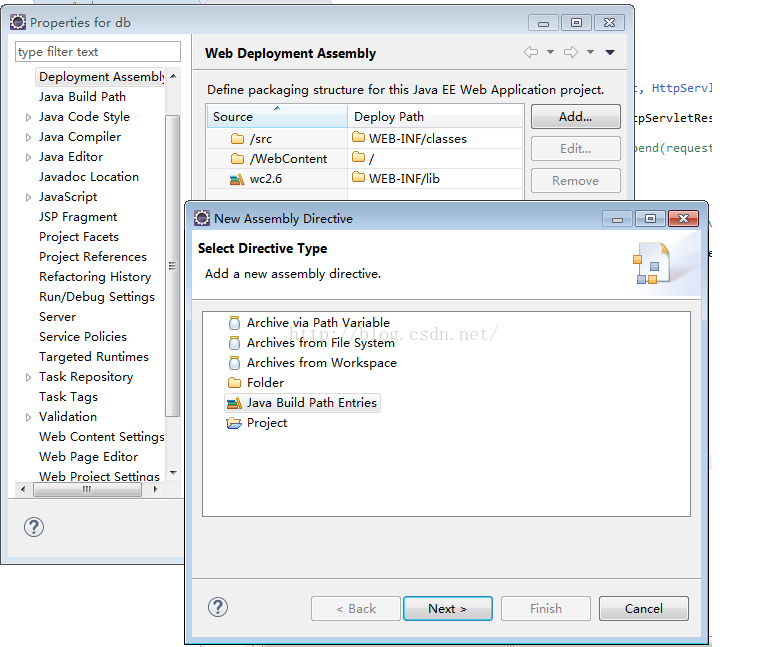Open Project References page
768x647 pixels.
[93, 257]
